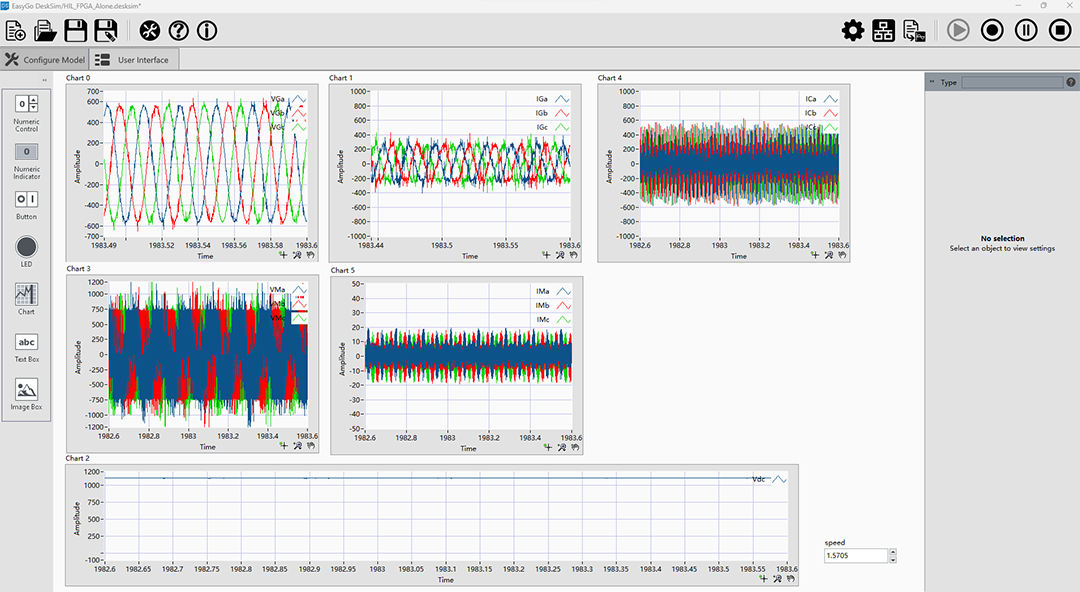Select the Numeric Control palette tool
The image size is (1080, 592).
[x=24, y=105]
